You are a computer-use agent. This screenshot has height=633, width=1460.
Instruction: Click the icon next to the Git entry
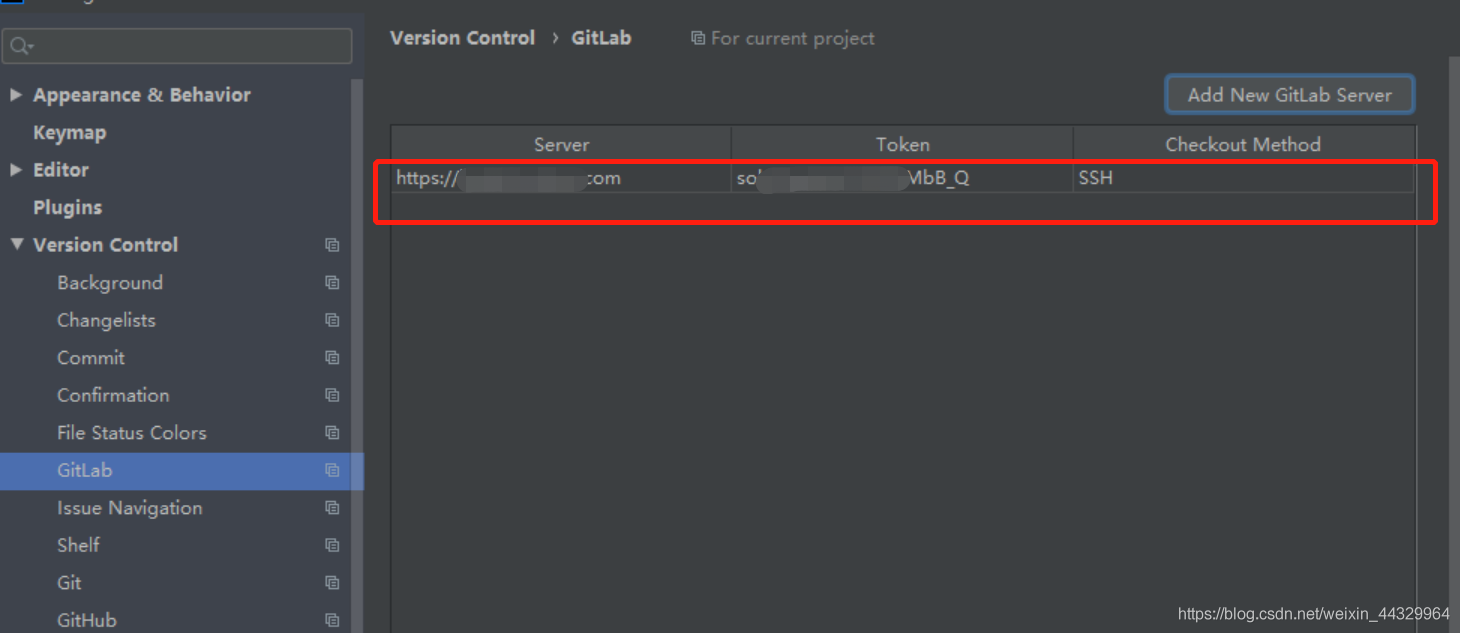pos(332,582)
